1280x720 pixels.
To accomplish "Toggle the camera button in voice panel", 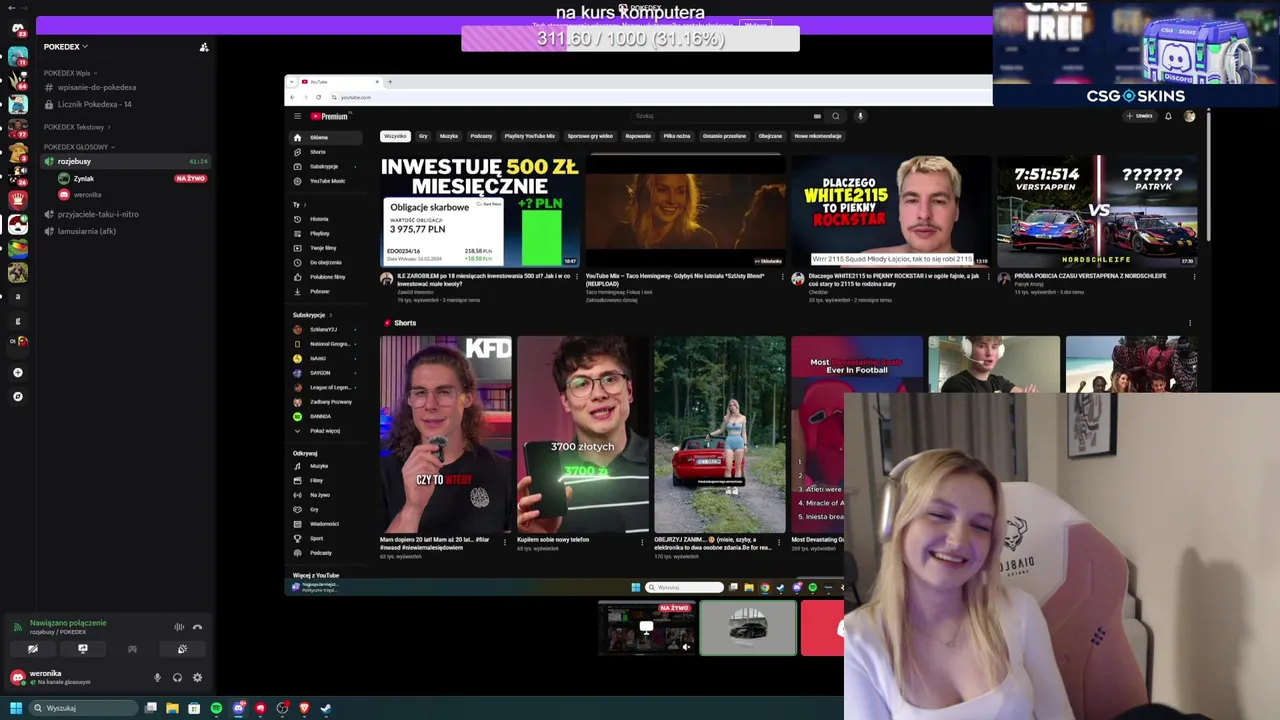I will (x=33, y=649).
